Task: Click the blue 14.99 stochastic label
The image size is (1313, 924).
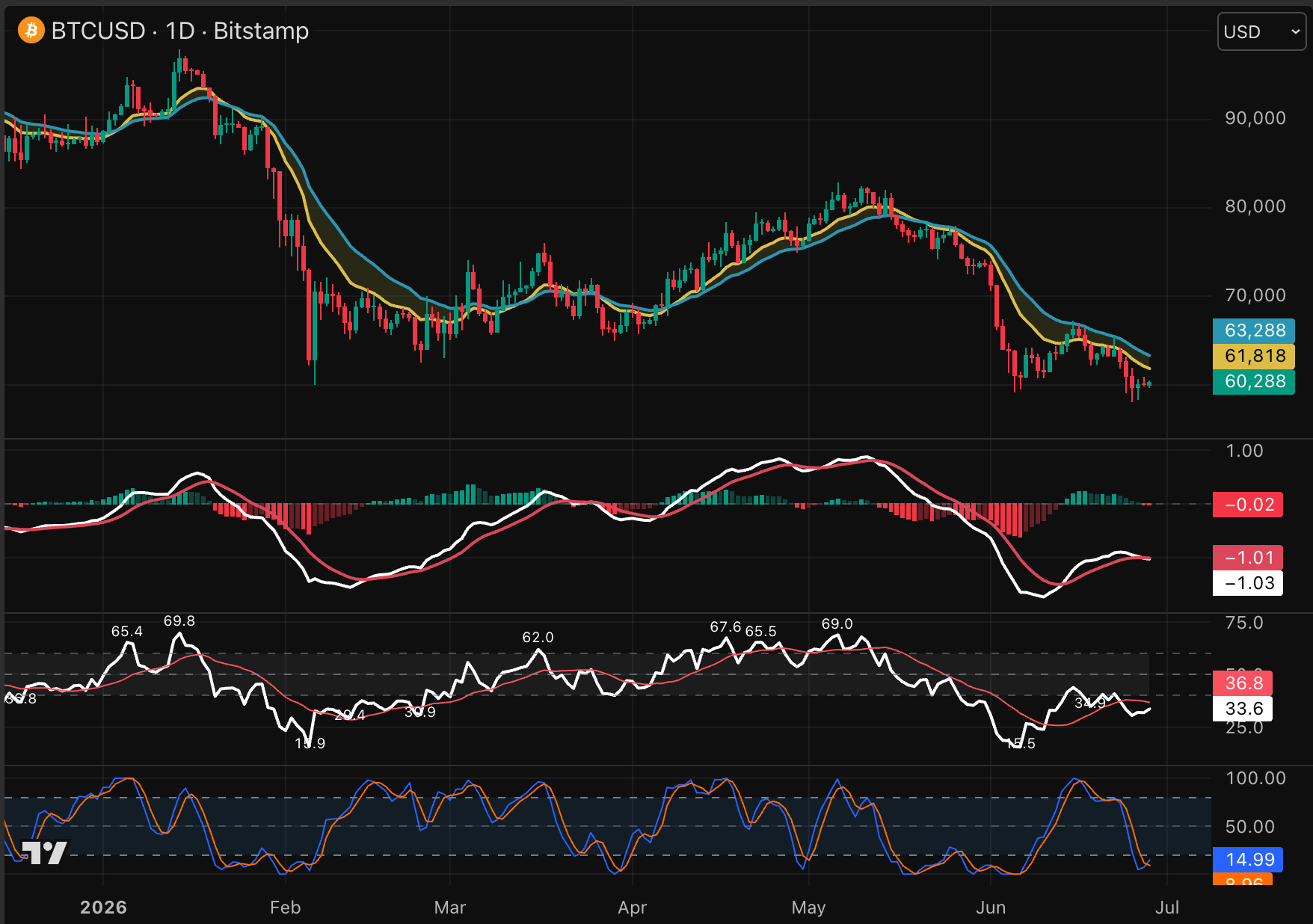Action: coord(1248,860)
